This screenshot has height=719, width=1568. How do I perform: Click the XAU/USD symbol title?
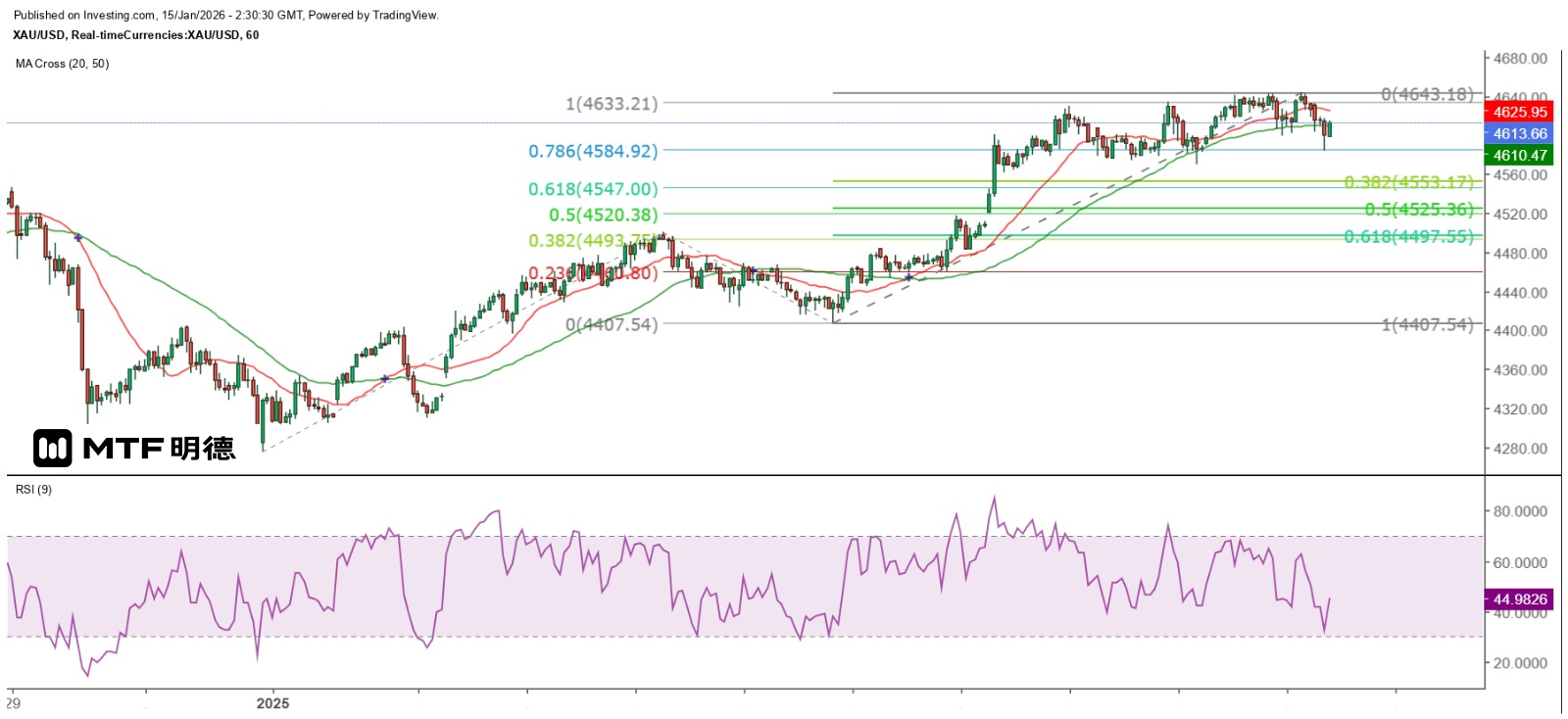tap(136, 35)
